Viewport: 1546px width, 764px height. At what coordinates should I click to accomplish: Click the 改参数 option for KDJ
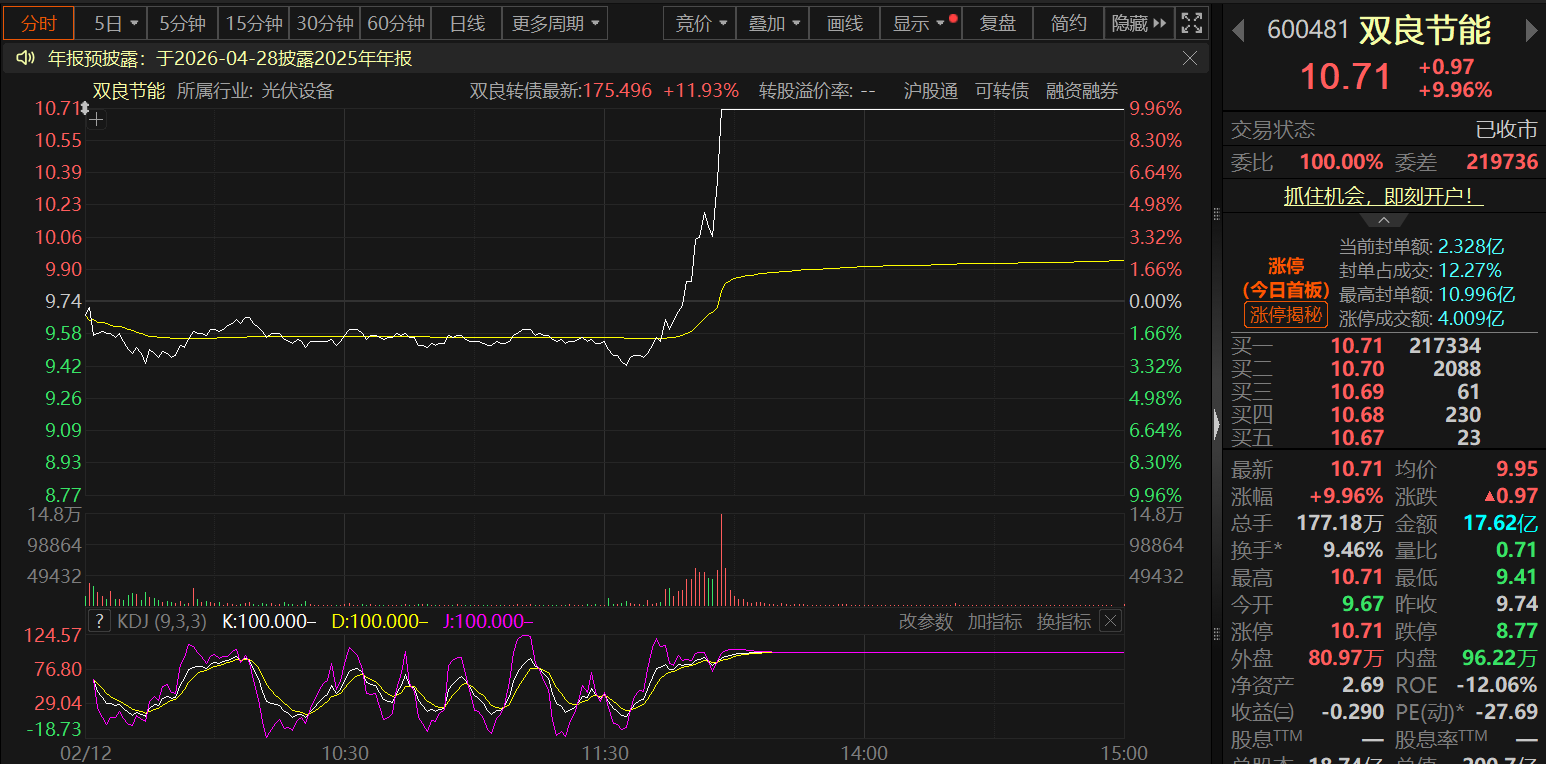pos(926,621)
